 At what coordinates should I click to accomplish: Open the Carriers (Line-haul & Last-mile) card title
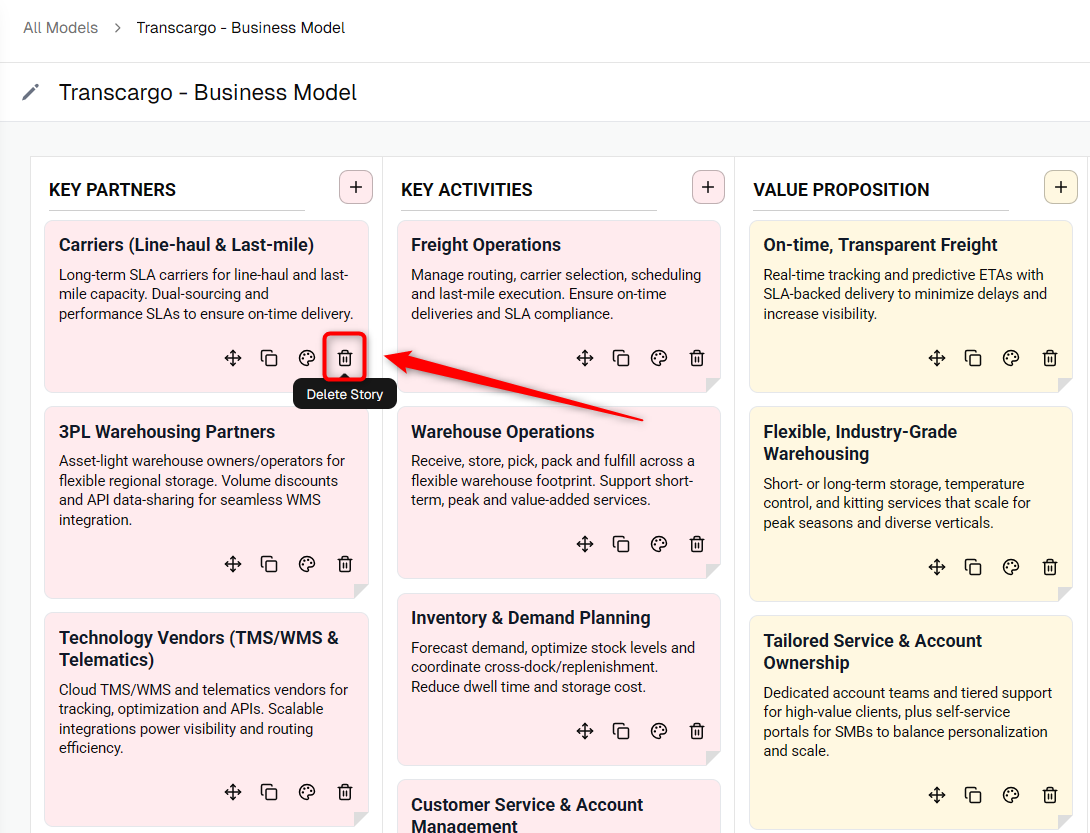(186, 245)
